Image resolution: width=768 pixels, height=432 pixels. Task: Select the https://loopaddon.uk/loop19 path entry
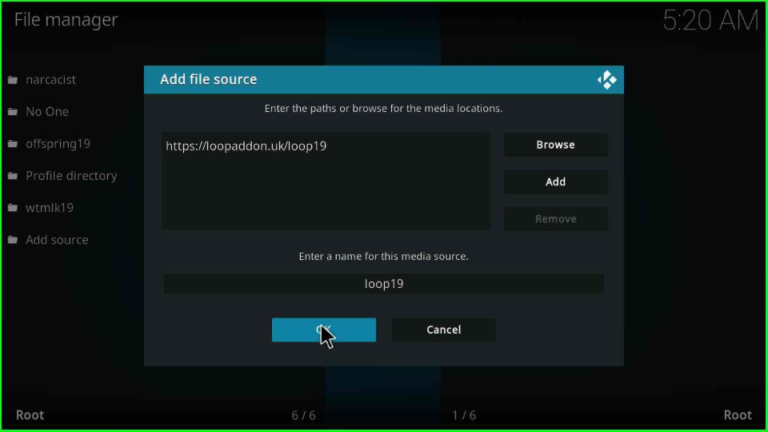click(x=246, y=146)
